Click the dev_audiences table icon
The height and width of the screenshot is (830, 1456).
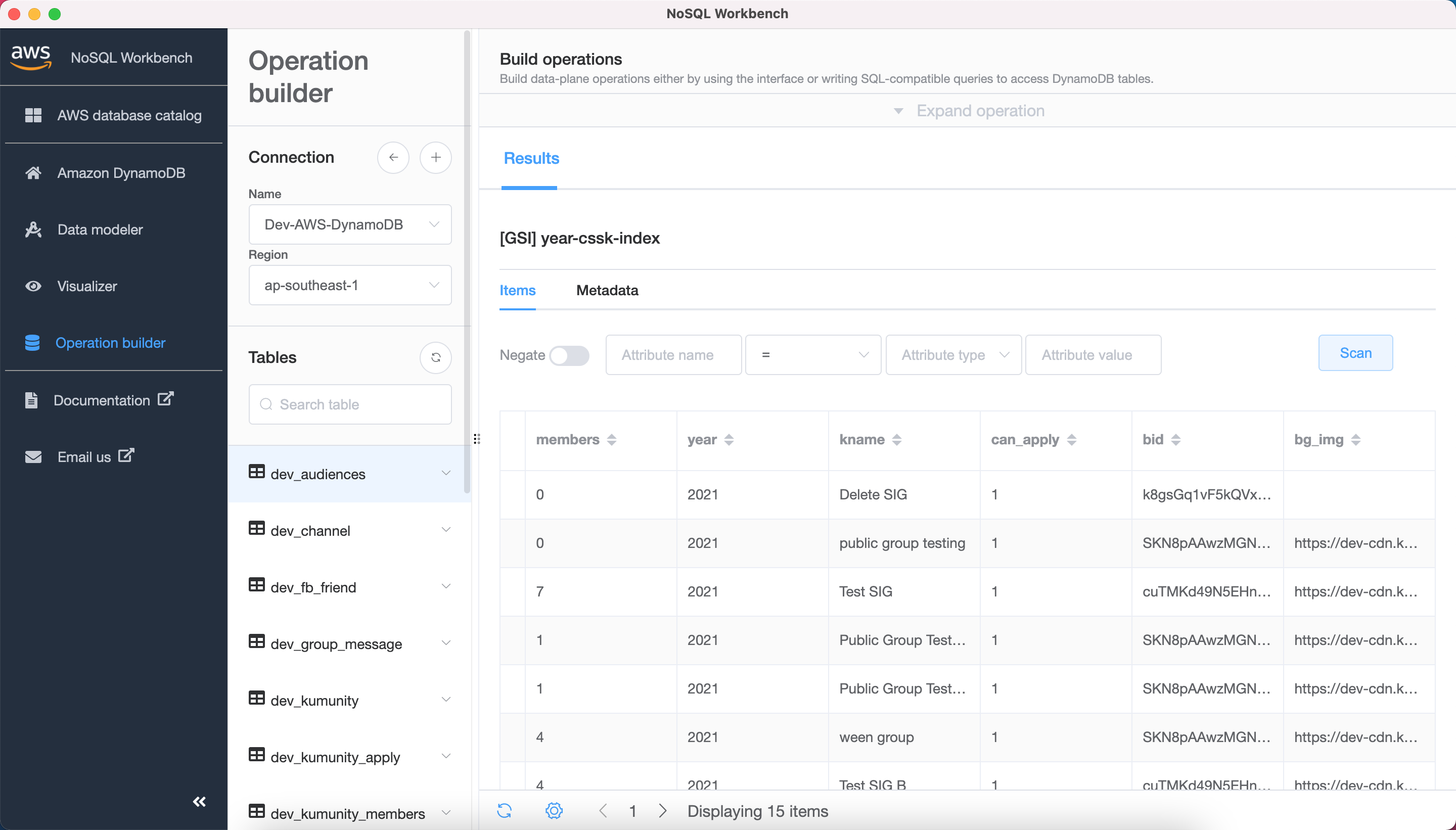(x=256, y=472)
